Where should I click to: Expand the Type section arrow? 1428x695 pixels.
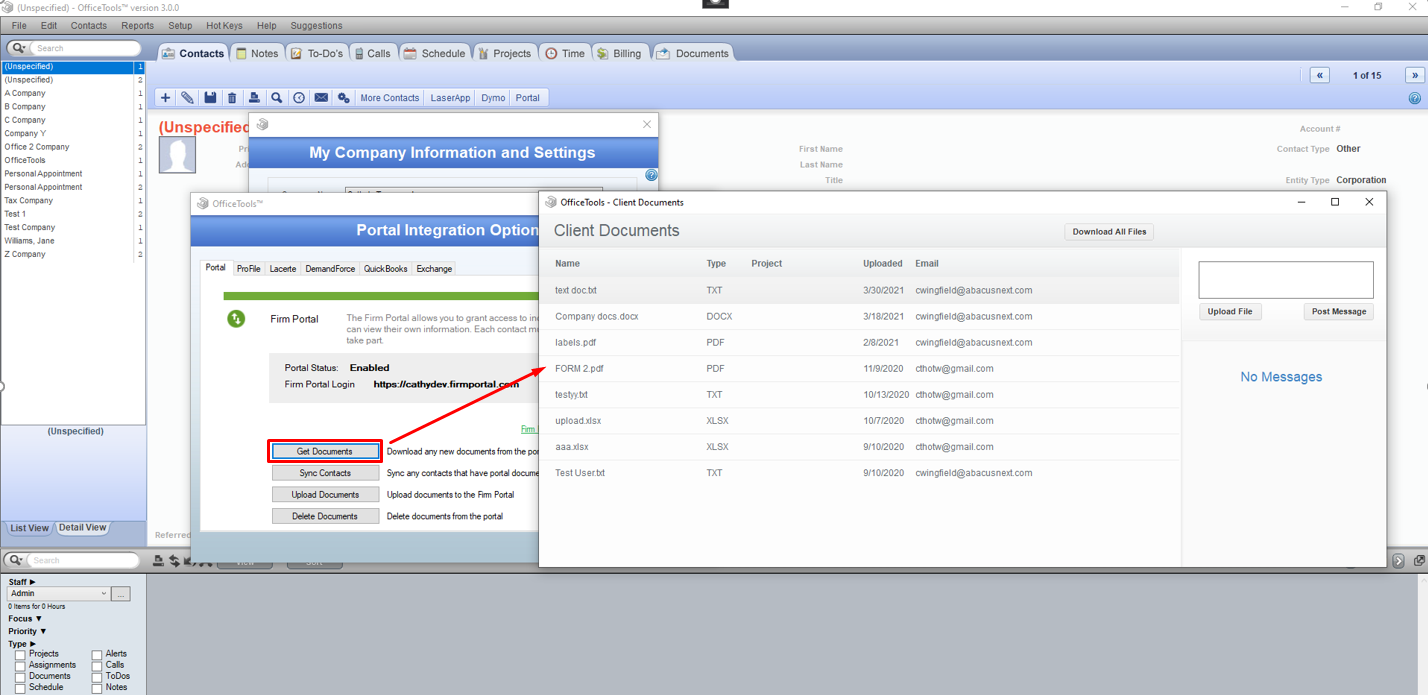[x=32, y=645]
